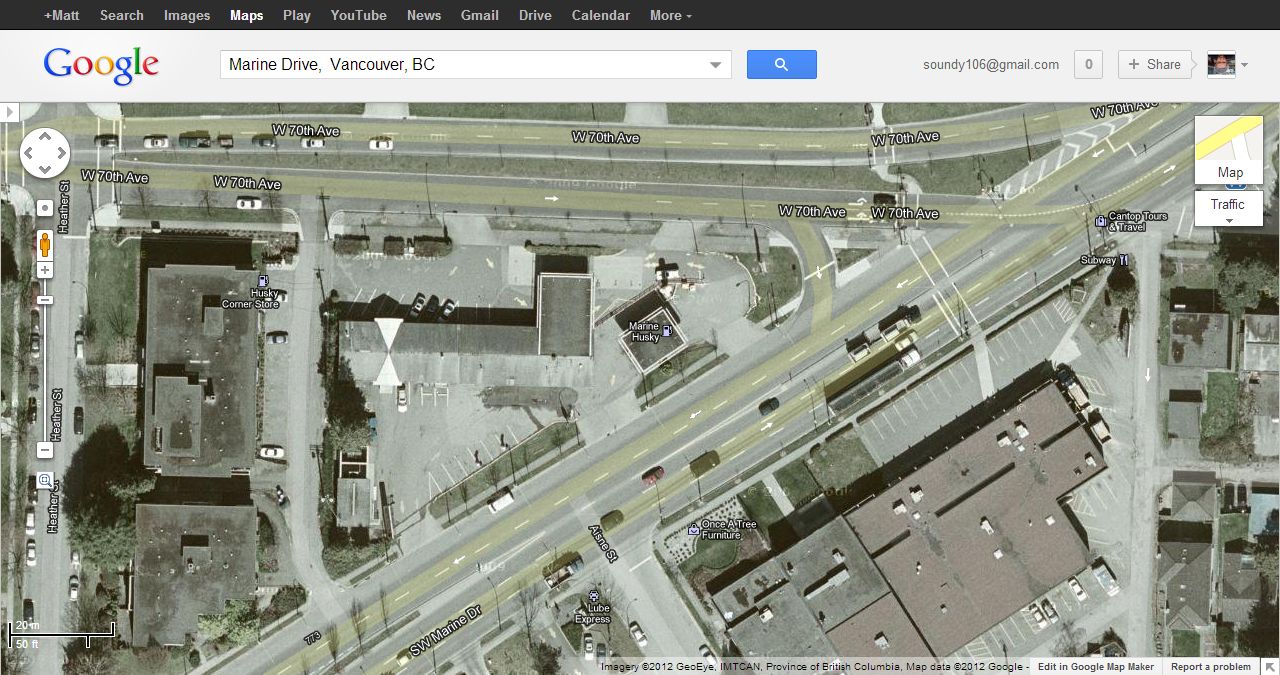Switch to the Map view thumbnail
This screenshot has width=1280, height=675.
pyautogui.click(x=1229, y=150)
